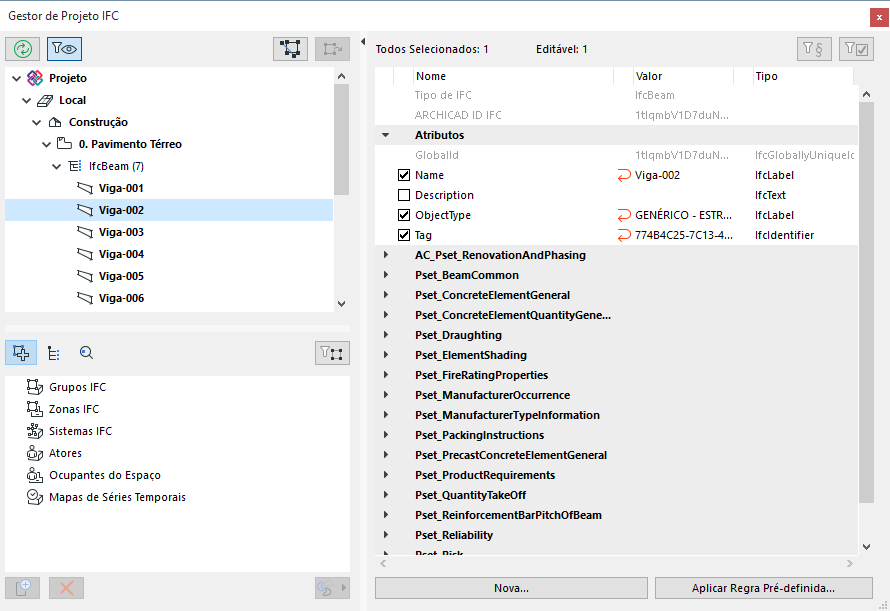The image size is (890, 611).
Task: Open the search magnifier icon
Action: pyautogui.click(x=86, y=352)
